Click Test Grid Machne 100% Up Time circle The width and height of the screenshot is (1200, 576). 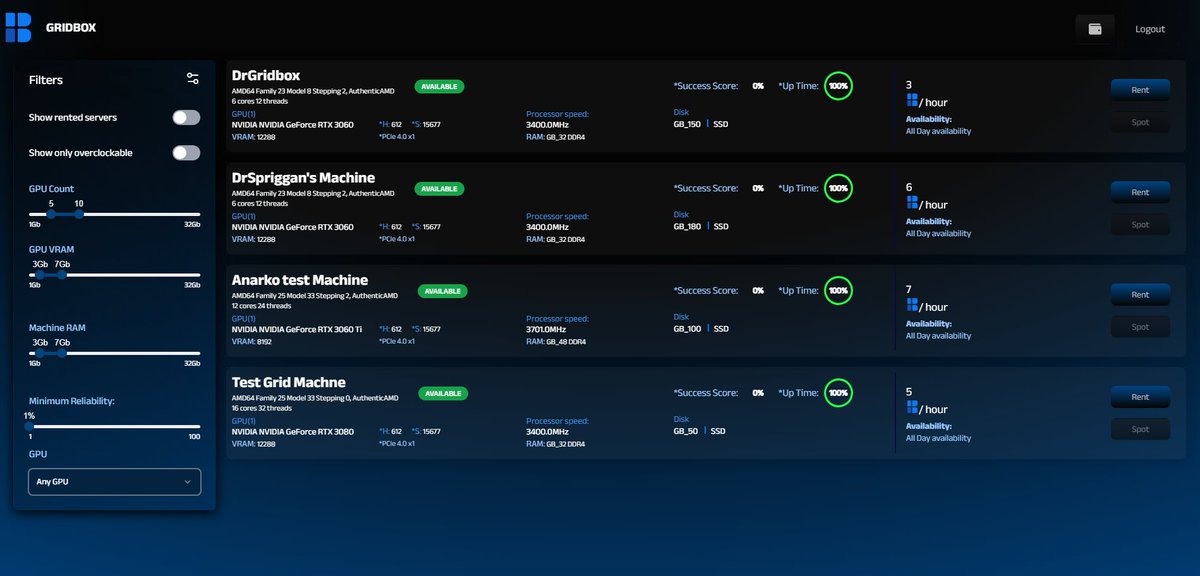838,393
